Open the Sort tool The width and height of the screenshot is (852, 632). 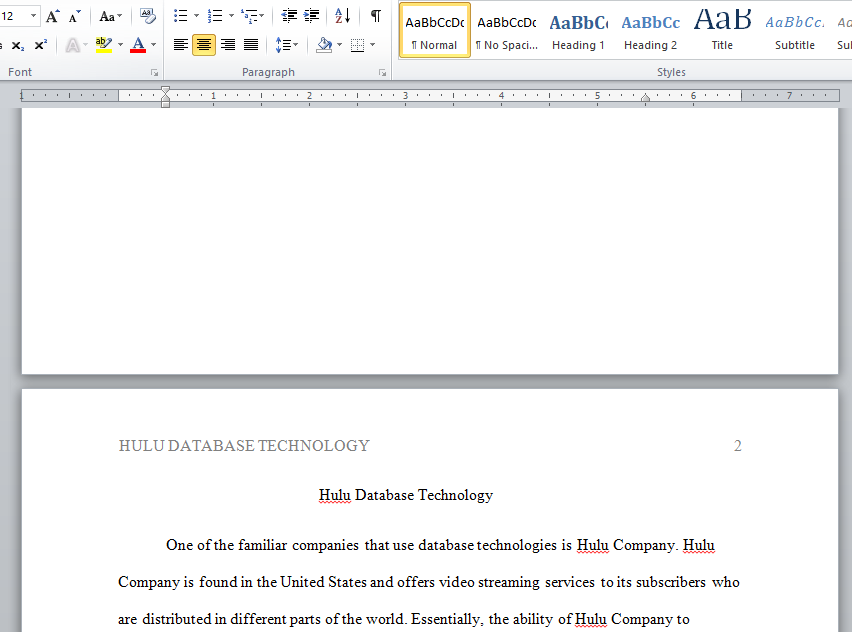343,16
